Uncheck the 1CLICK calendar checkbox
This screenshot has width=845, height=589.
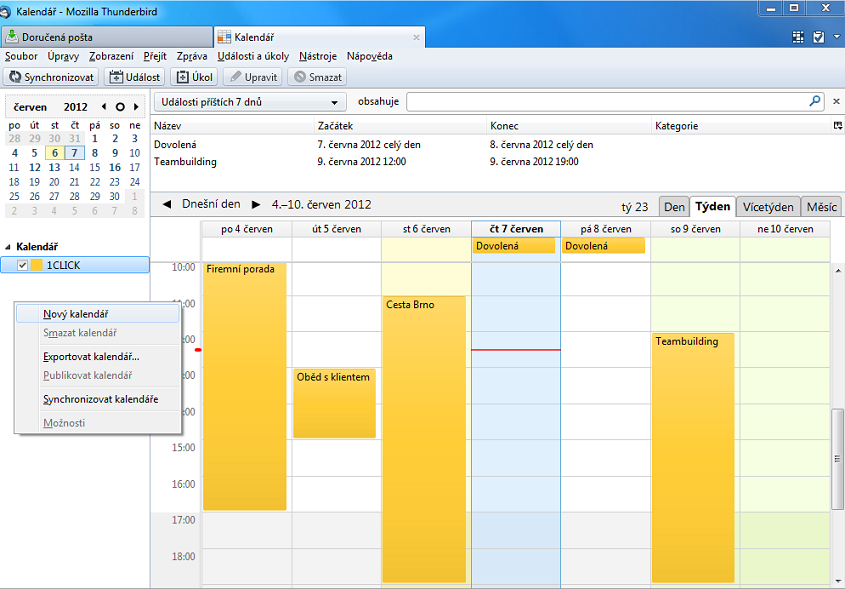coord(22,265)
